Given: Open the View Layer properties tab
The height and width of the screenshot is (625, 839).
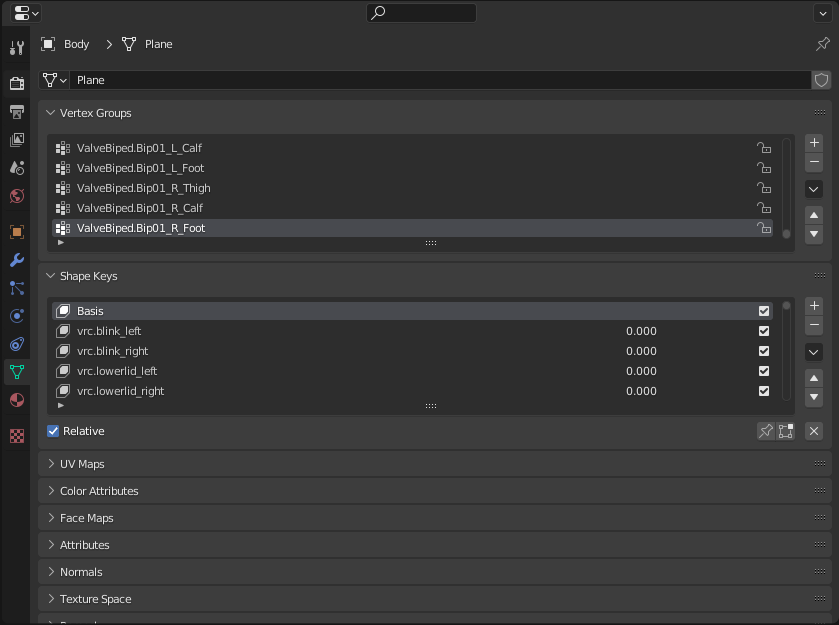Looking at the screenshot, I should click(17, 140).
